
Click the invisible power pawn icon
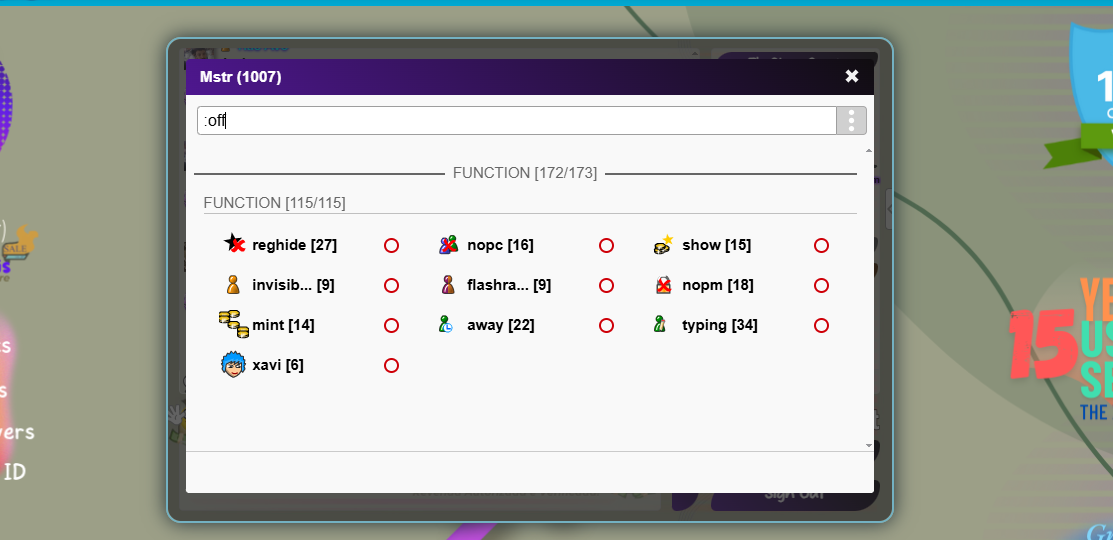[x=233, y=285]
